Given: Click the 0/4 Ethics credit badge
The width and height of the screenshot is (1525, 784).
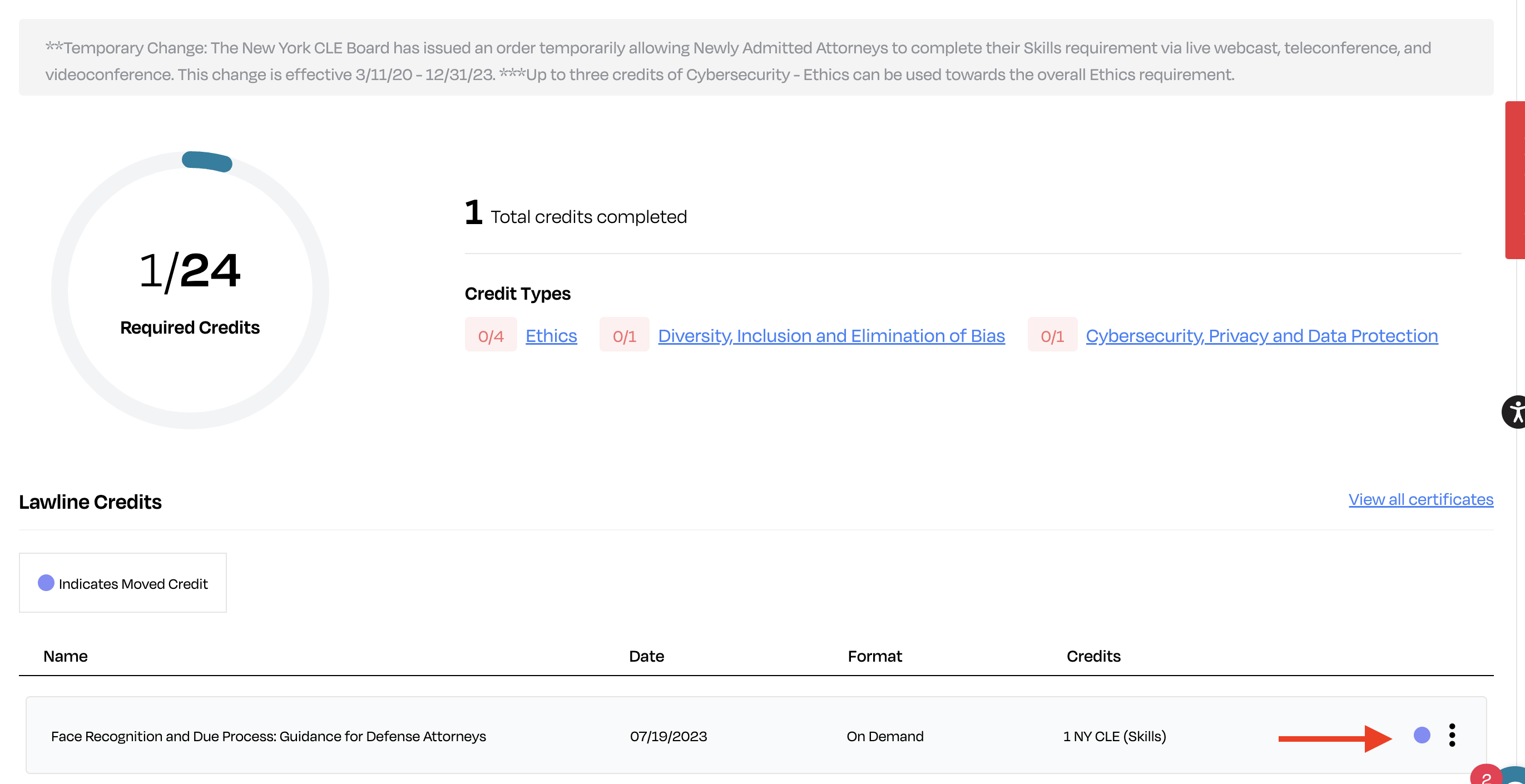Looking at the screenshot, I should (x=490, y=335).
